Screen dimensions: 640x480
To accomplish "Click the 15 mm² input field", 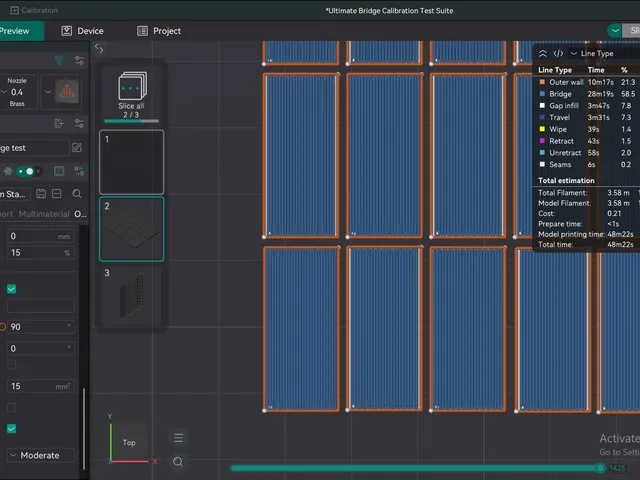I will [x=40, y=386].
